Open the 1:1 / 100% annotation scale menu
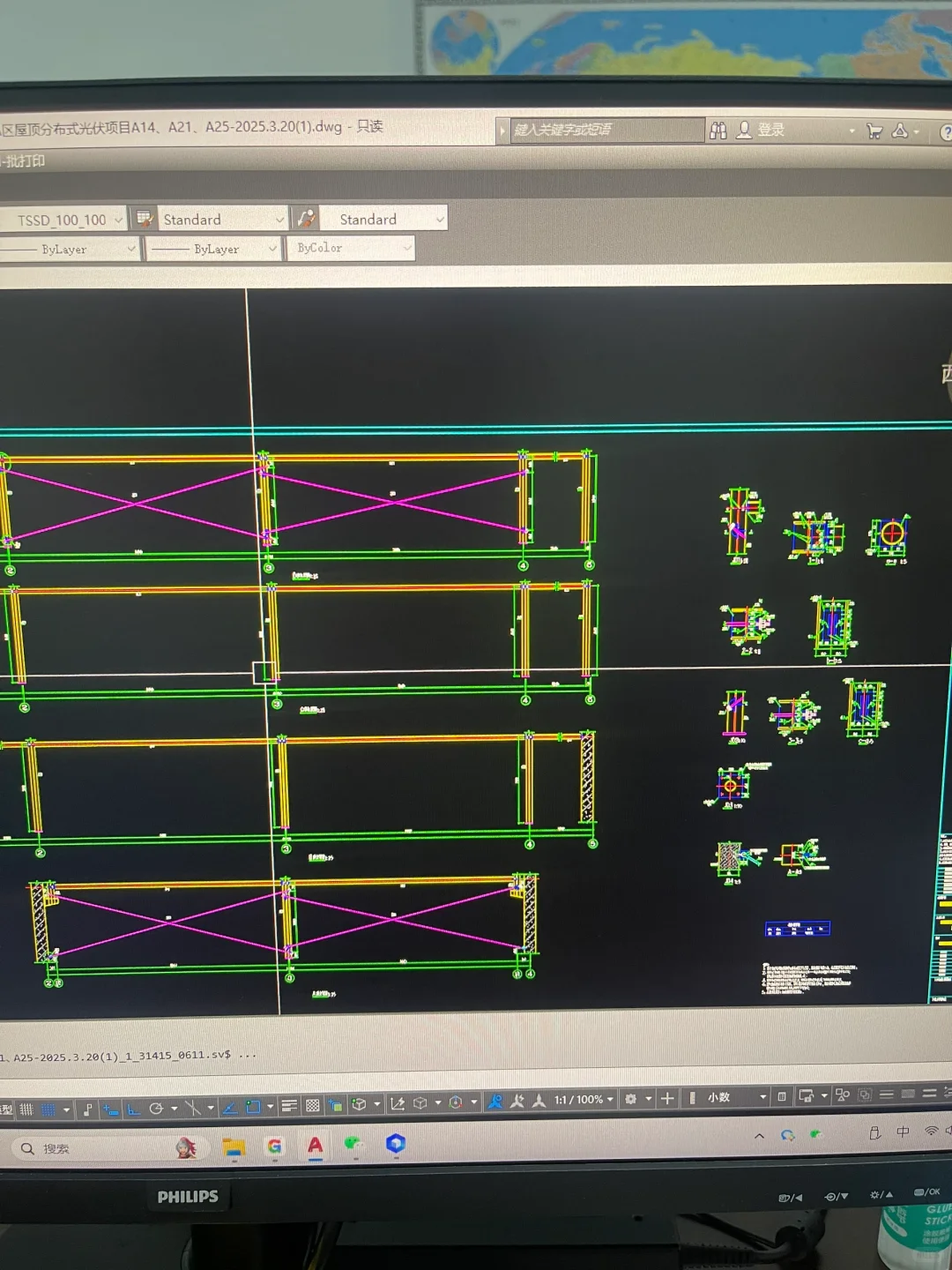Image resolution: width=952 pixels, height=1270 pixels. point(583,1100)
